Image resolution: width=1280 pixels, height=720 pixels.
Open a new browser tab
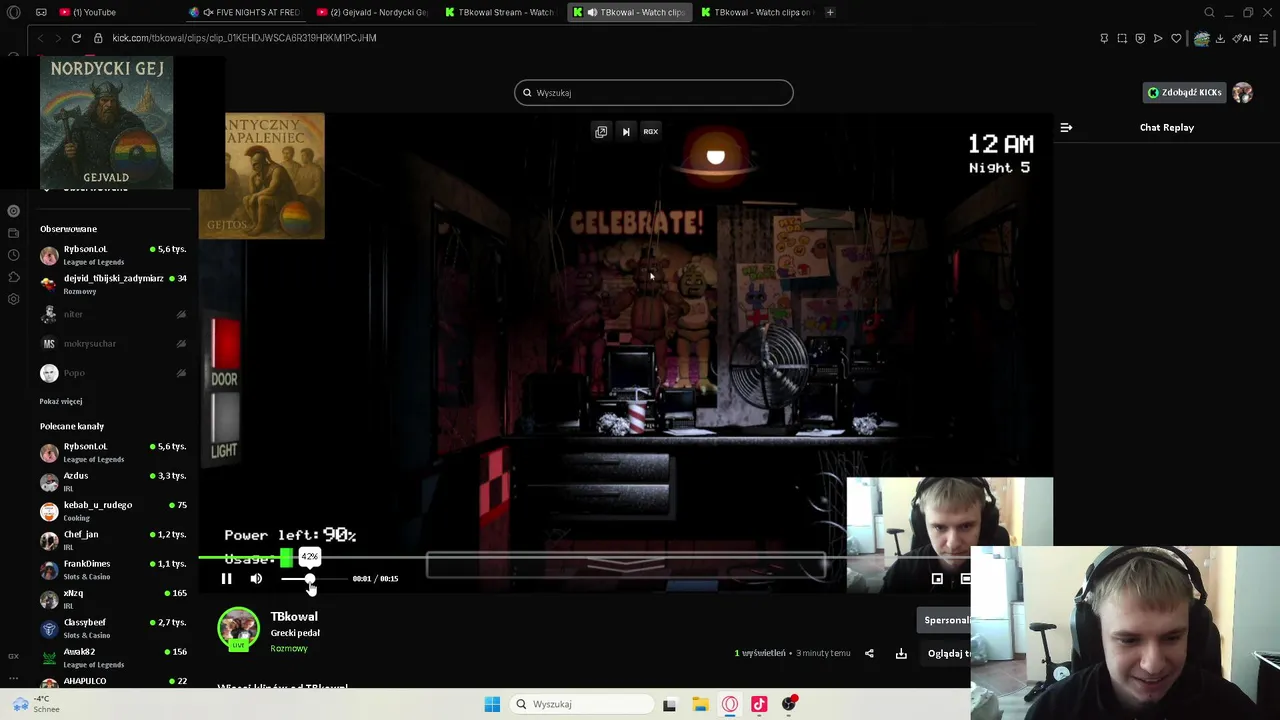point(830,12)
